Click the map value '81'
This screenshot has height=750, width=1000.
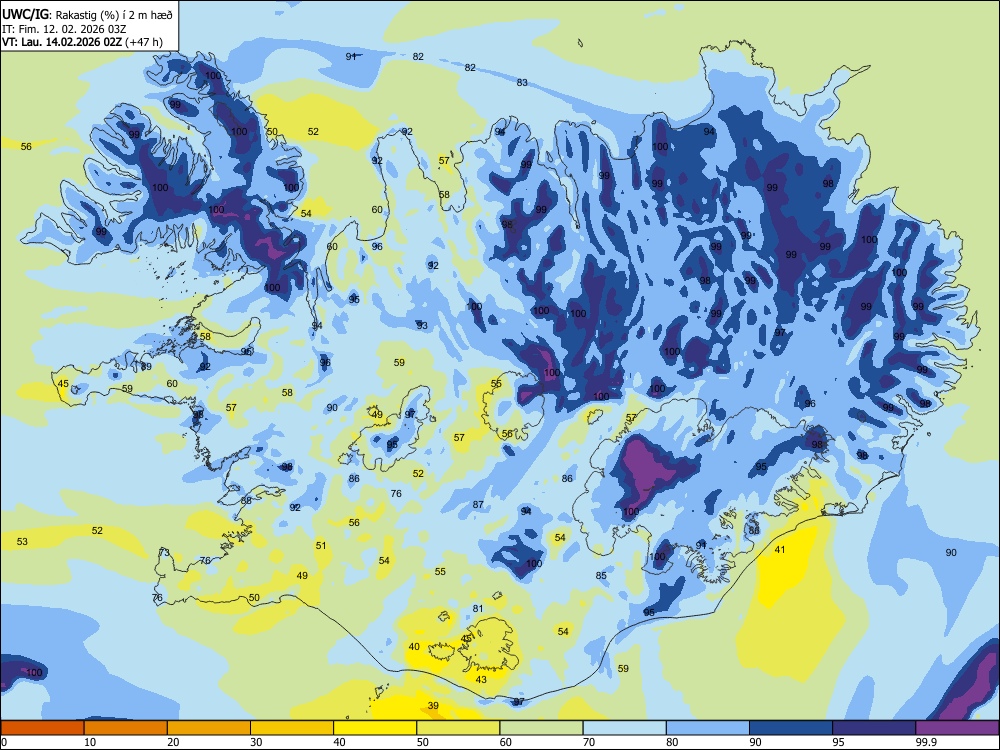[478, 608]
